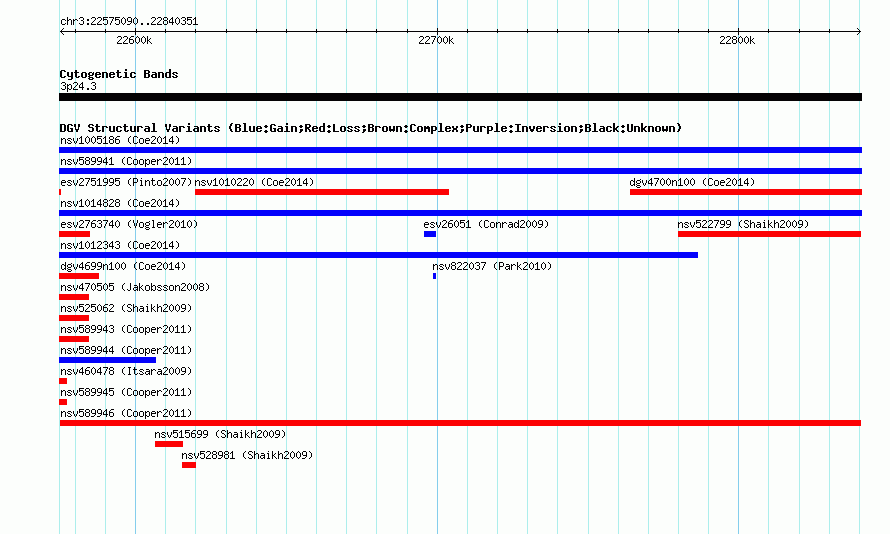Open the nsv589941 (Cooper2011) label
The image size is (890, 534).
click(x=126, y=161)
